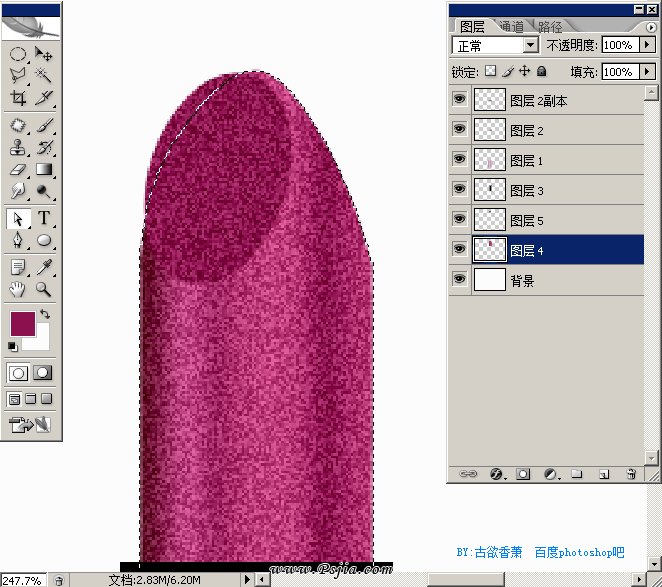Enable lock transparent pixels option
Viewport: 662px width, 587px height.
[491, 72]
